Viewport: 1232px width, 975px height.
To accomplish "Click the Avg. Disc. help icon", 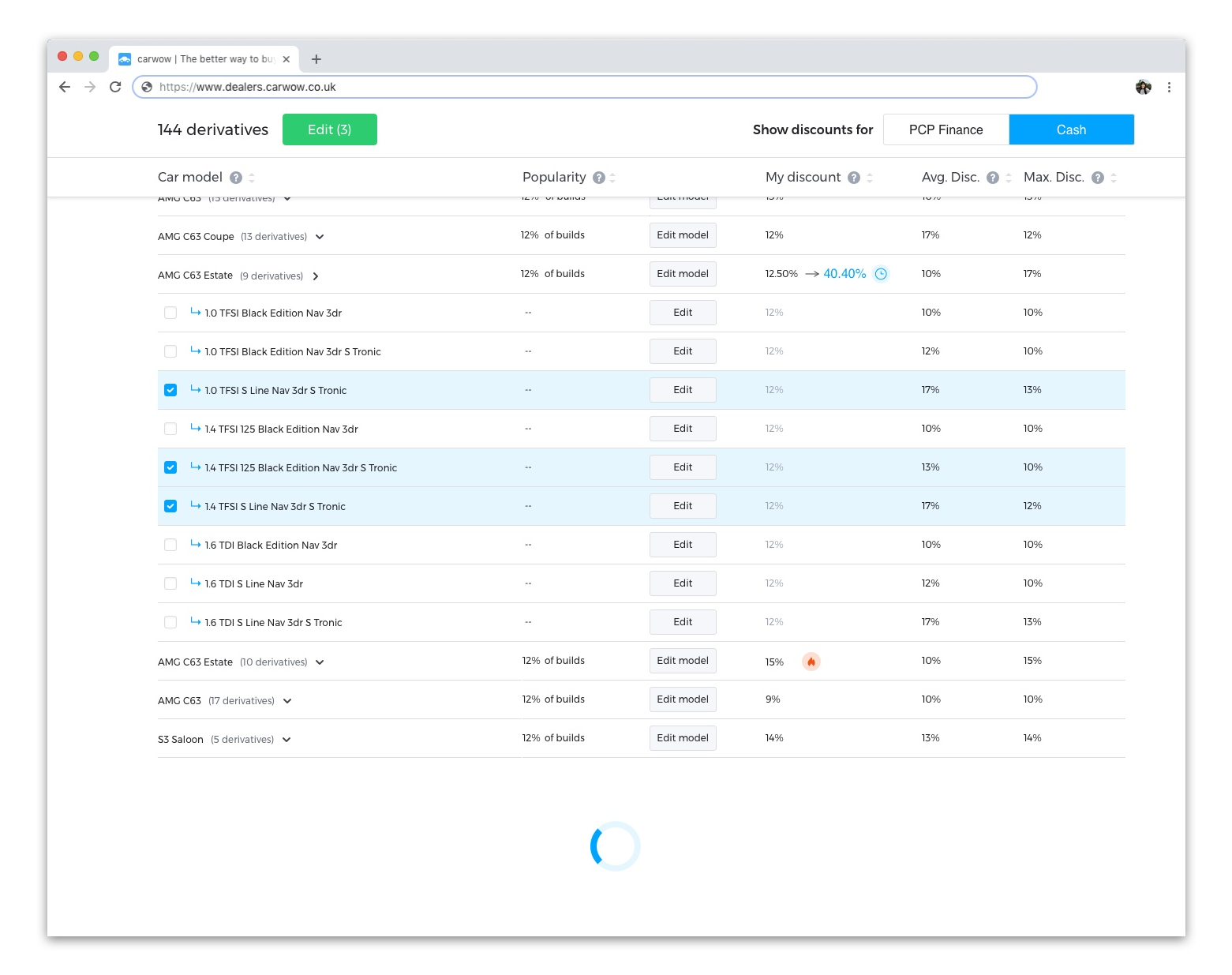I will pyautogui.click(x=993, y=178).
